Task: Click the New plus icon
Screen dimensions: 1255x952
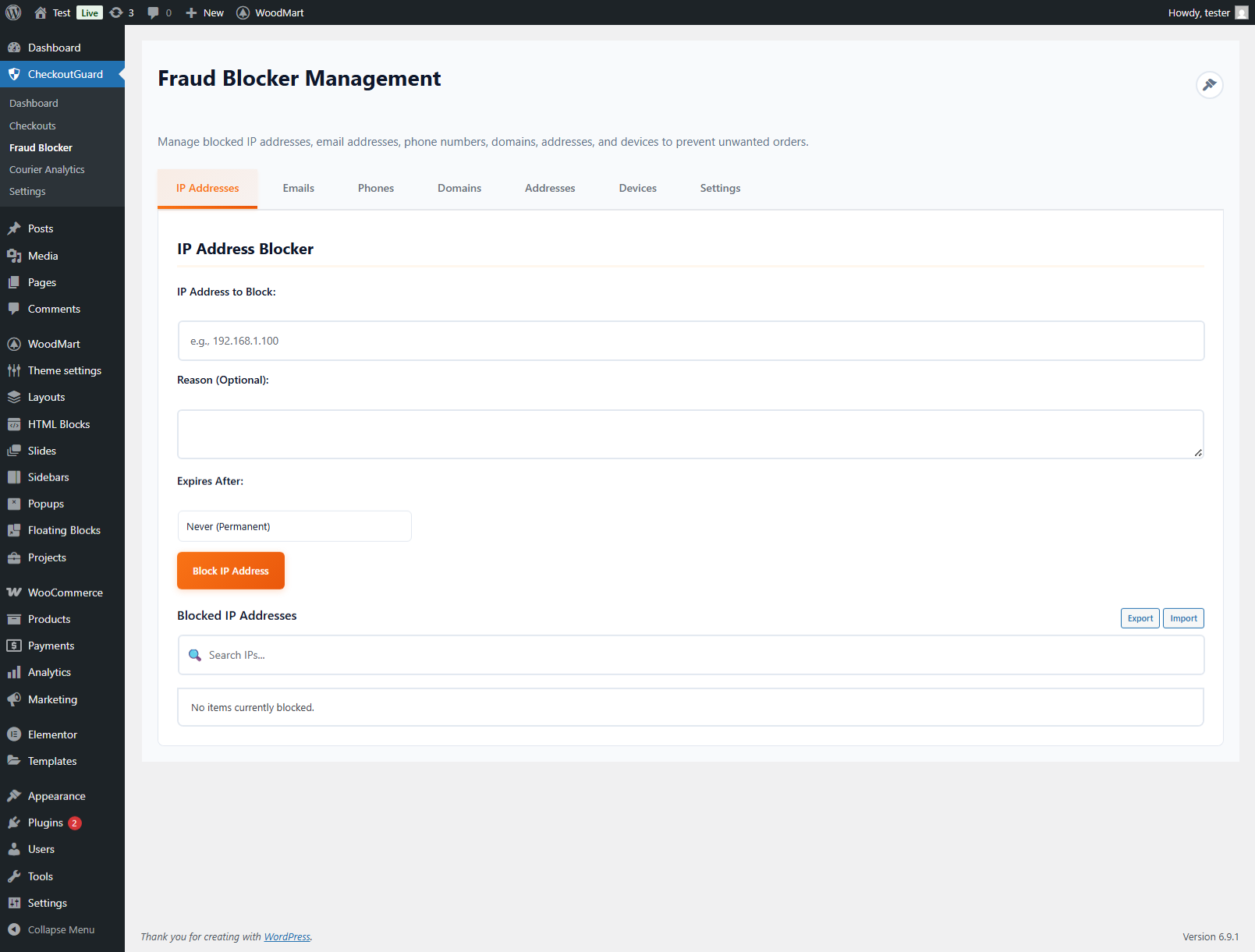Action: tap(191, 12)
